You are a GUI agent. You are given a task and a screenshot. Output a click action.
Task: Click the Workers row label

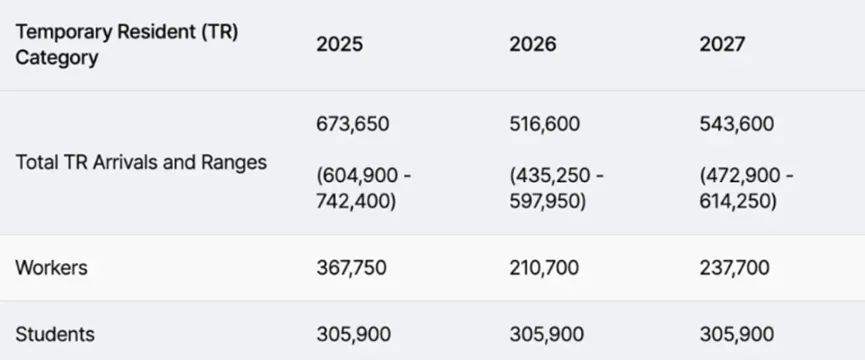(x=51, y=268)
